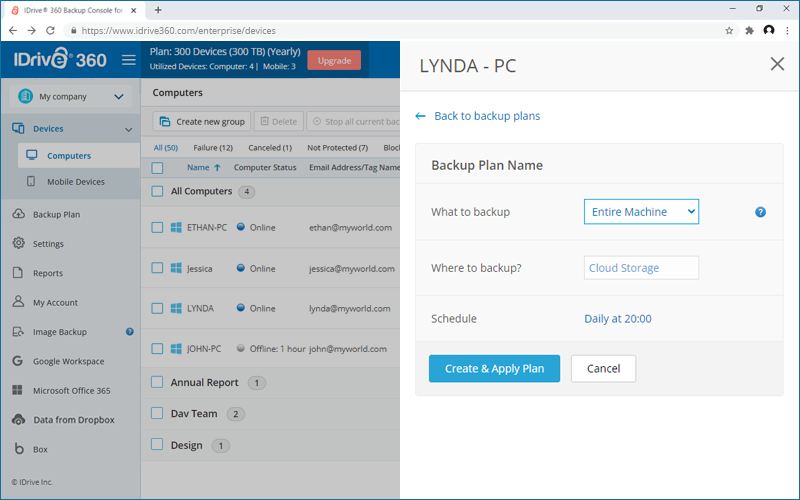The width and height of the screenshot is (800, 500).
Task: Check the Design group checkbox
Action: 157,444
